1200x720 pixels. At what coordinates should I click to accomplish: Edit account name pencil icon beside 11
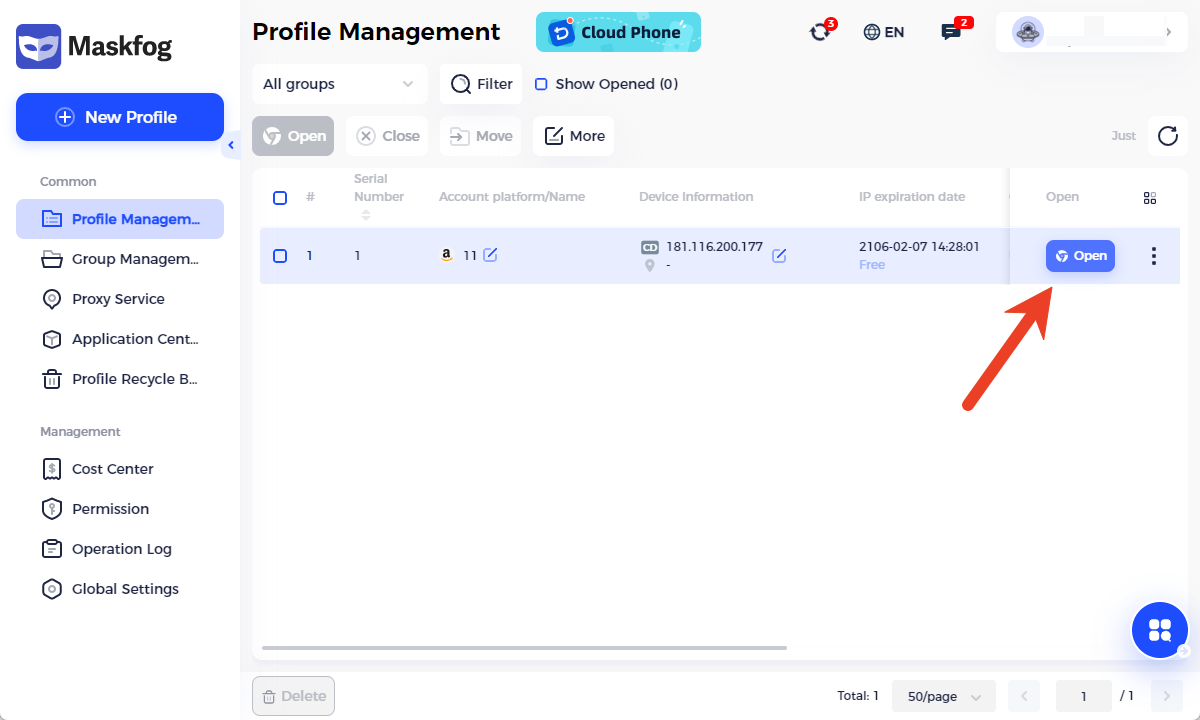(x=490, y=255)
